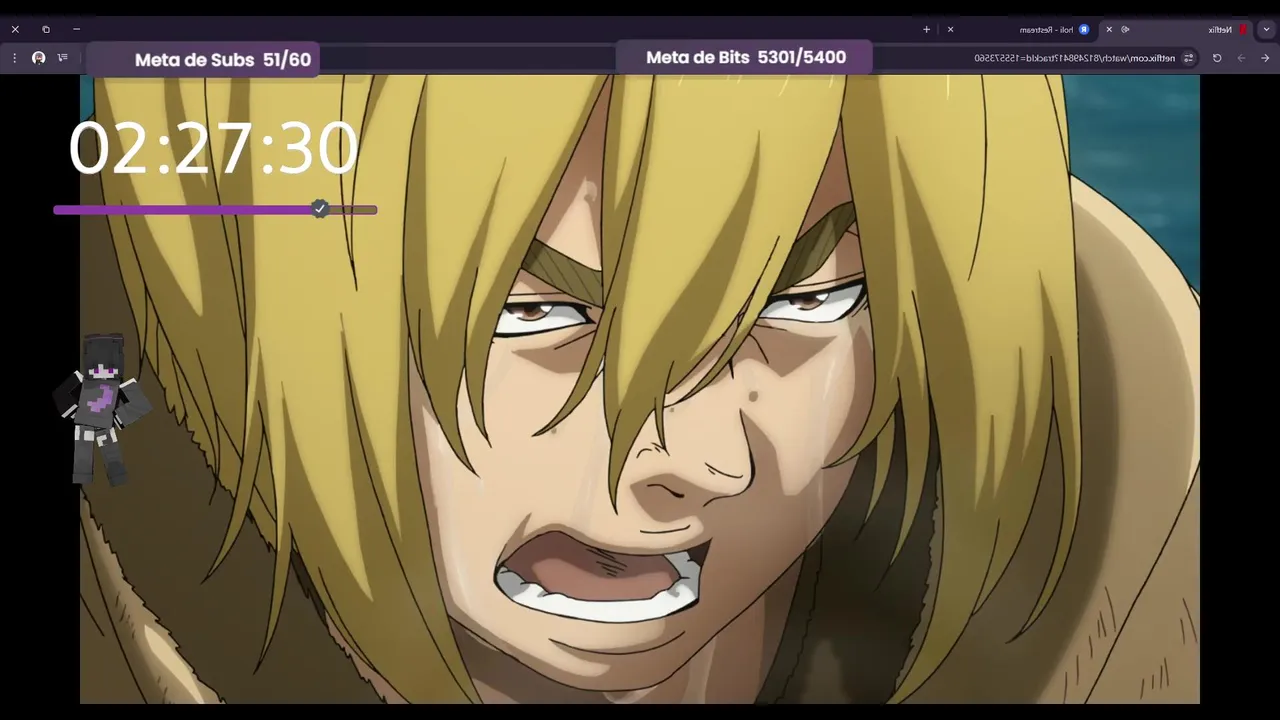Click the Meta de Bits 5301/5400 overlay
This screenshot has height=720, width=1280.
click(745, 57)
